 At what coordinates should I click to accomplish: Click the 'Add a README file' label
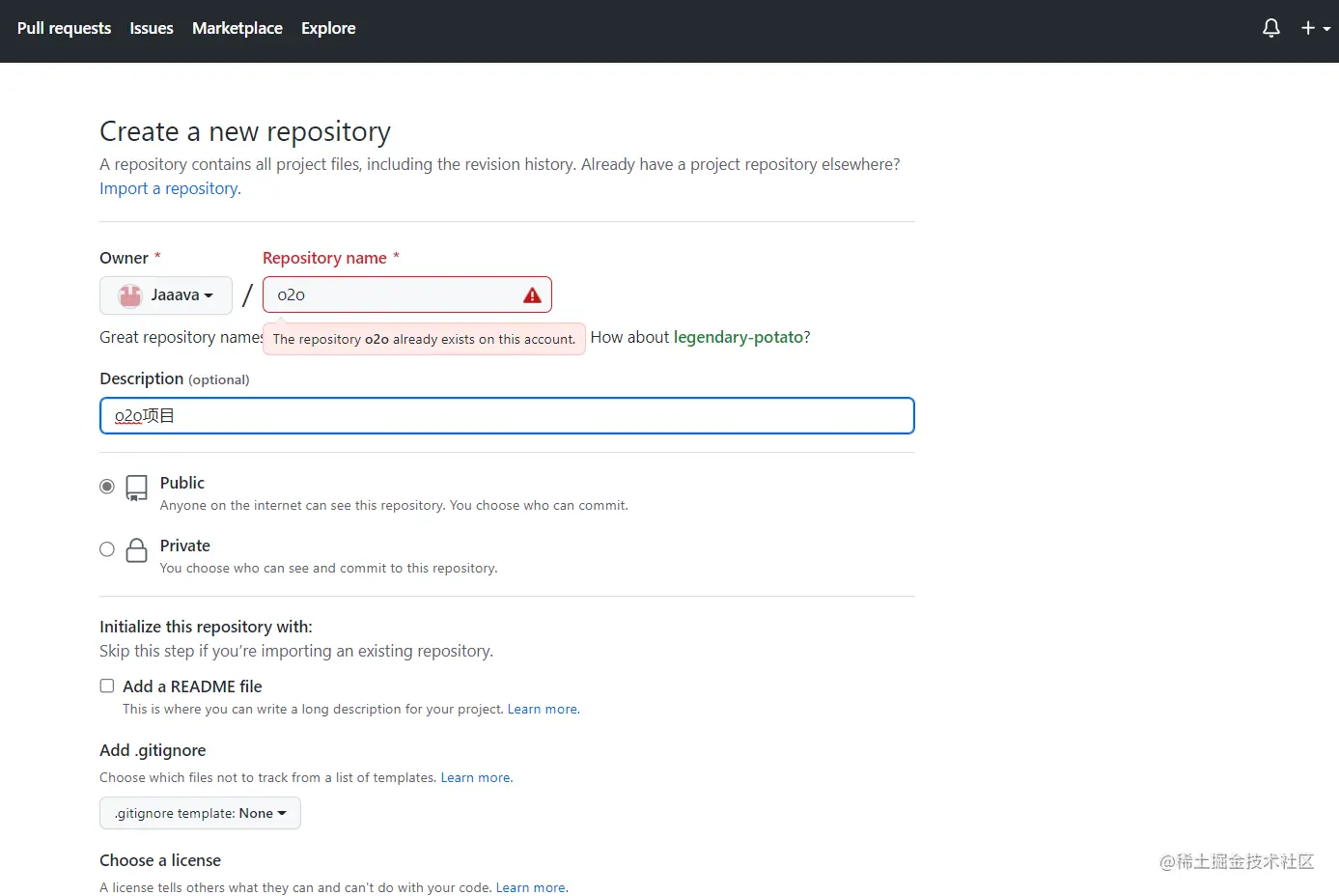tap(192, 686)
